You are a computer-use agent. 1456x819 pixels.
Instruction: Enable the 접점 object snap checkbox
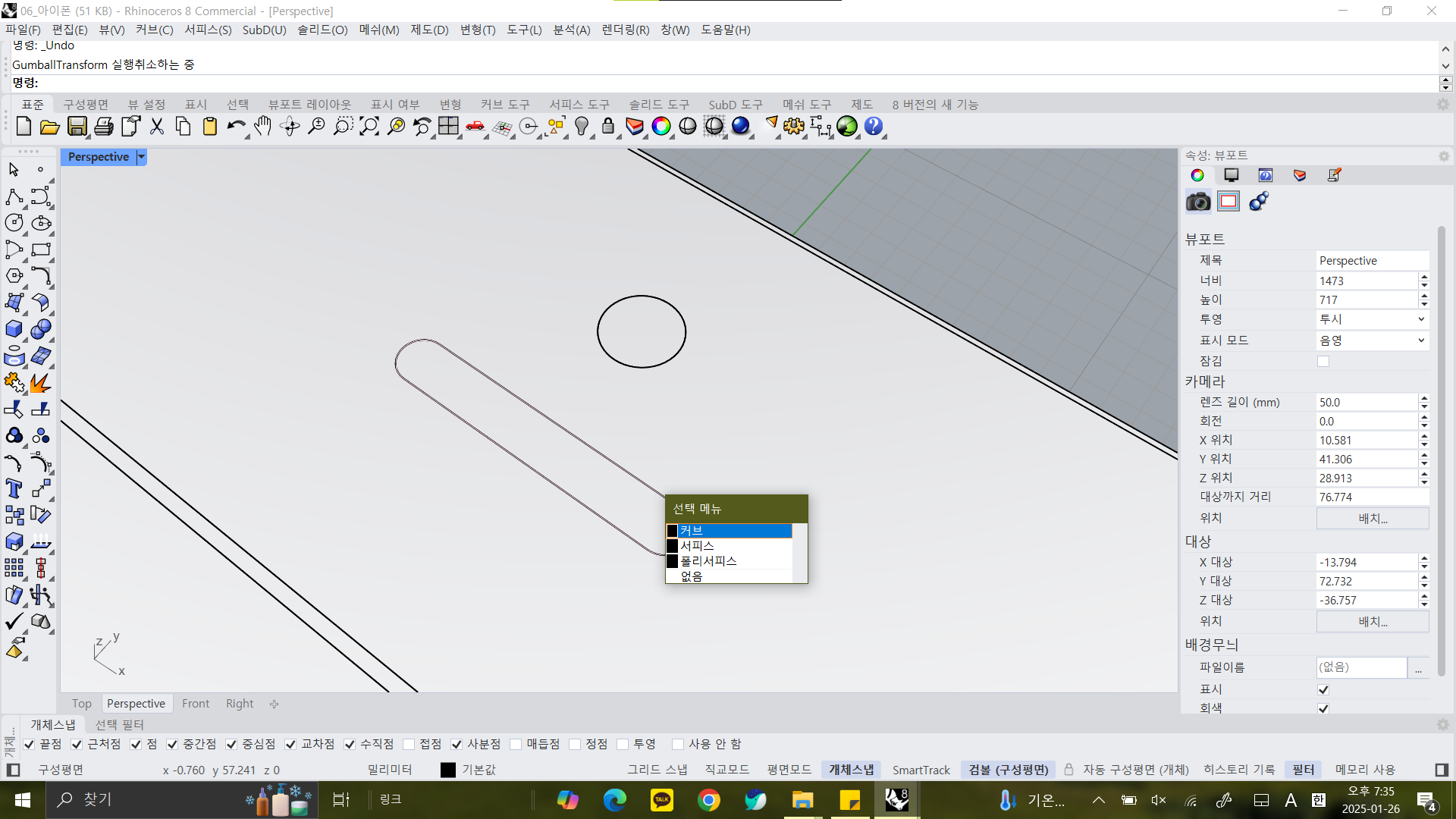(409, 745)
